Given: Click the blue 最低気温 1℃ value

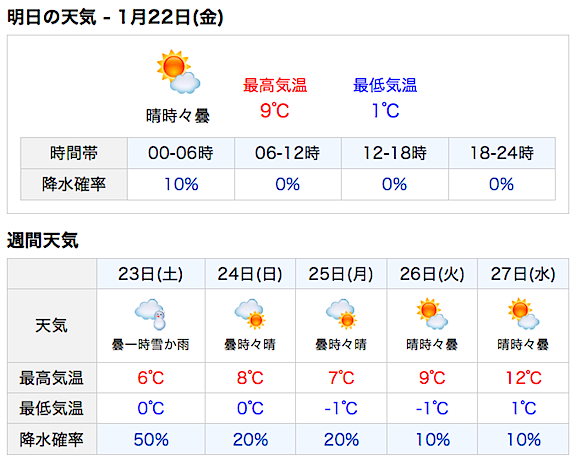Looking at the screenshot, I should (385, 111).
